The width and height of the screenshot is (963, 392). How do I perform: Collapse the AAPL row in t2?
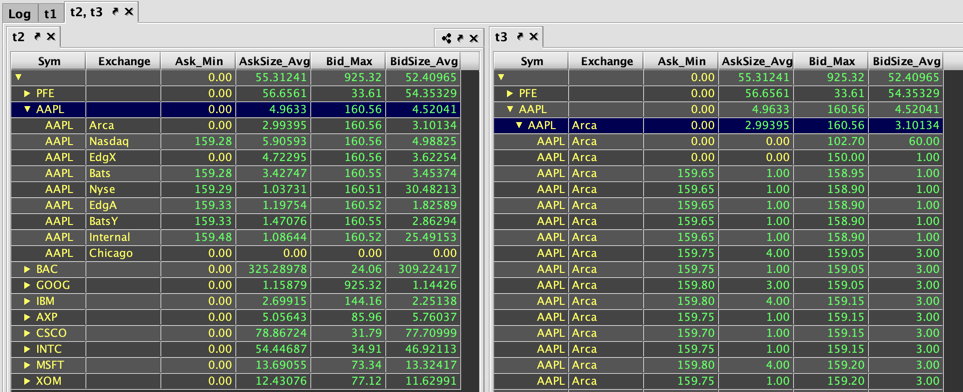(27, 109)
